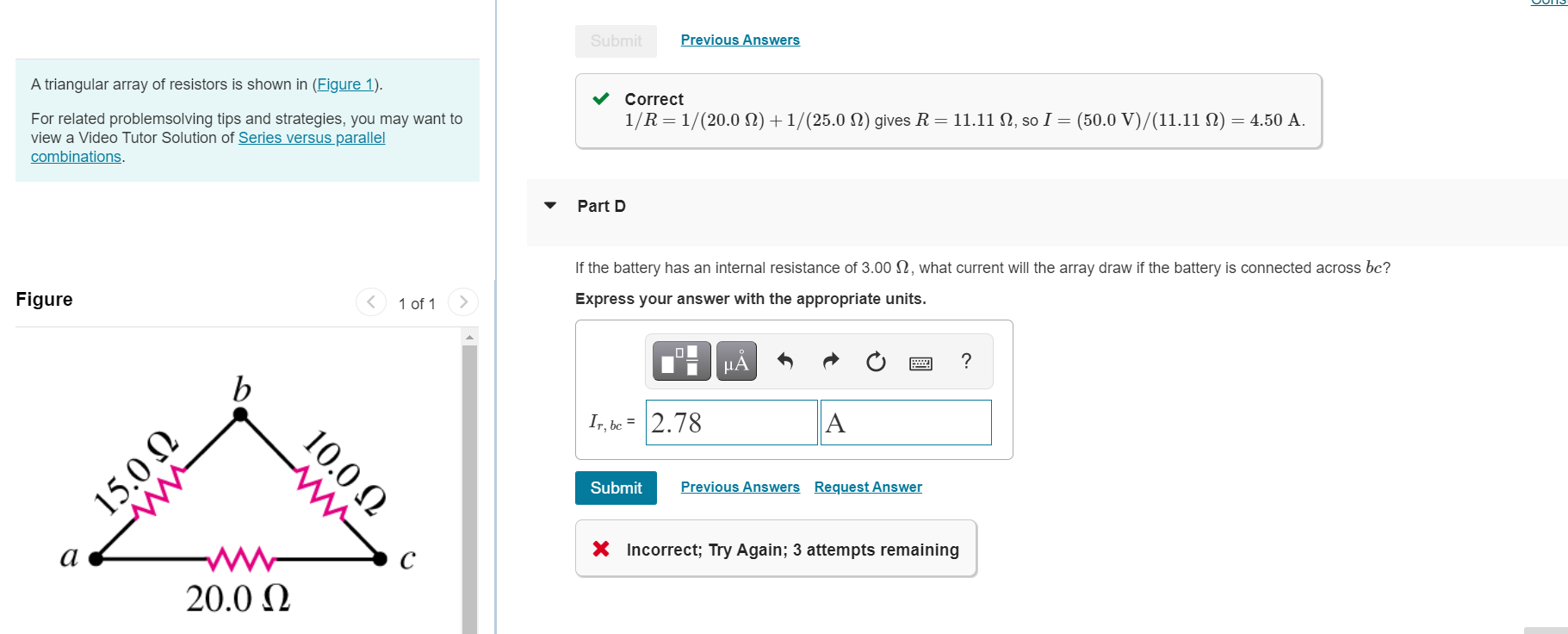This screenshot has height=634, width=1568.
Task: Select the μÅ units entry icon
Action: 735,361
